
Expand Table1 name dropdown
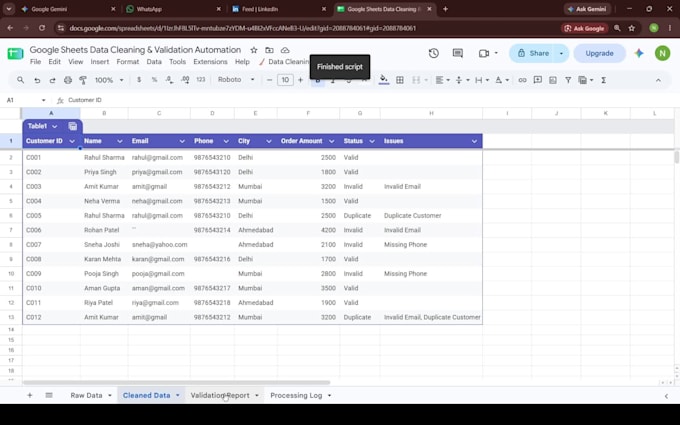55,126
